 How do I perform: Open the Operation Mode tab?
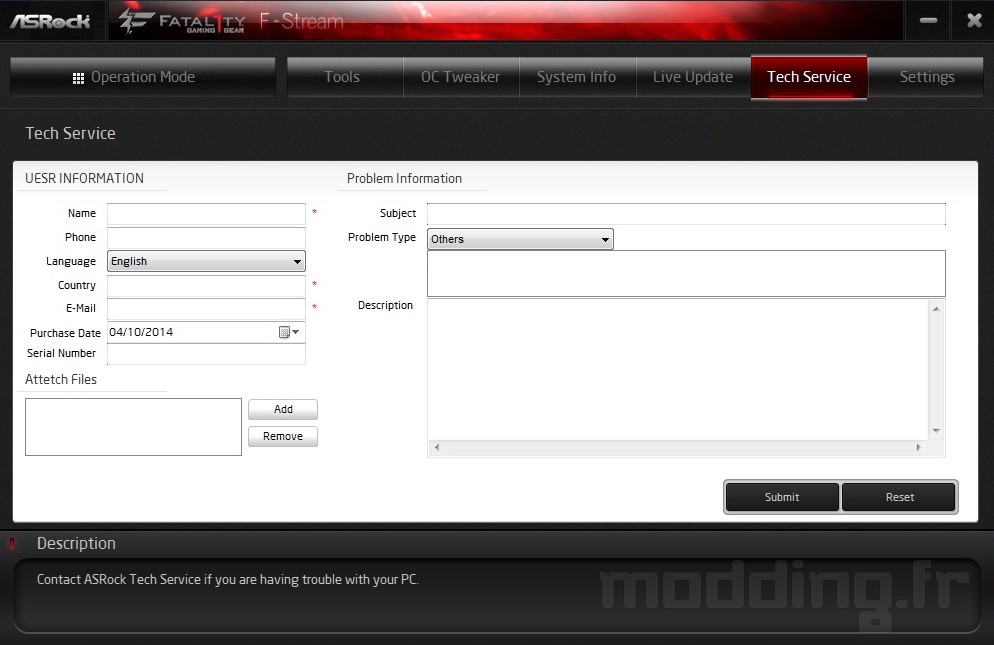pyautogui.click(x=143, y=77)
